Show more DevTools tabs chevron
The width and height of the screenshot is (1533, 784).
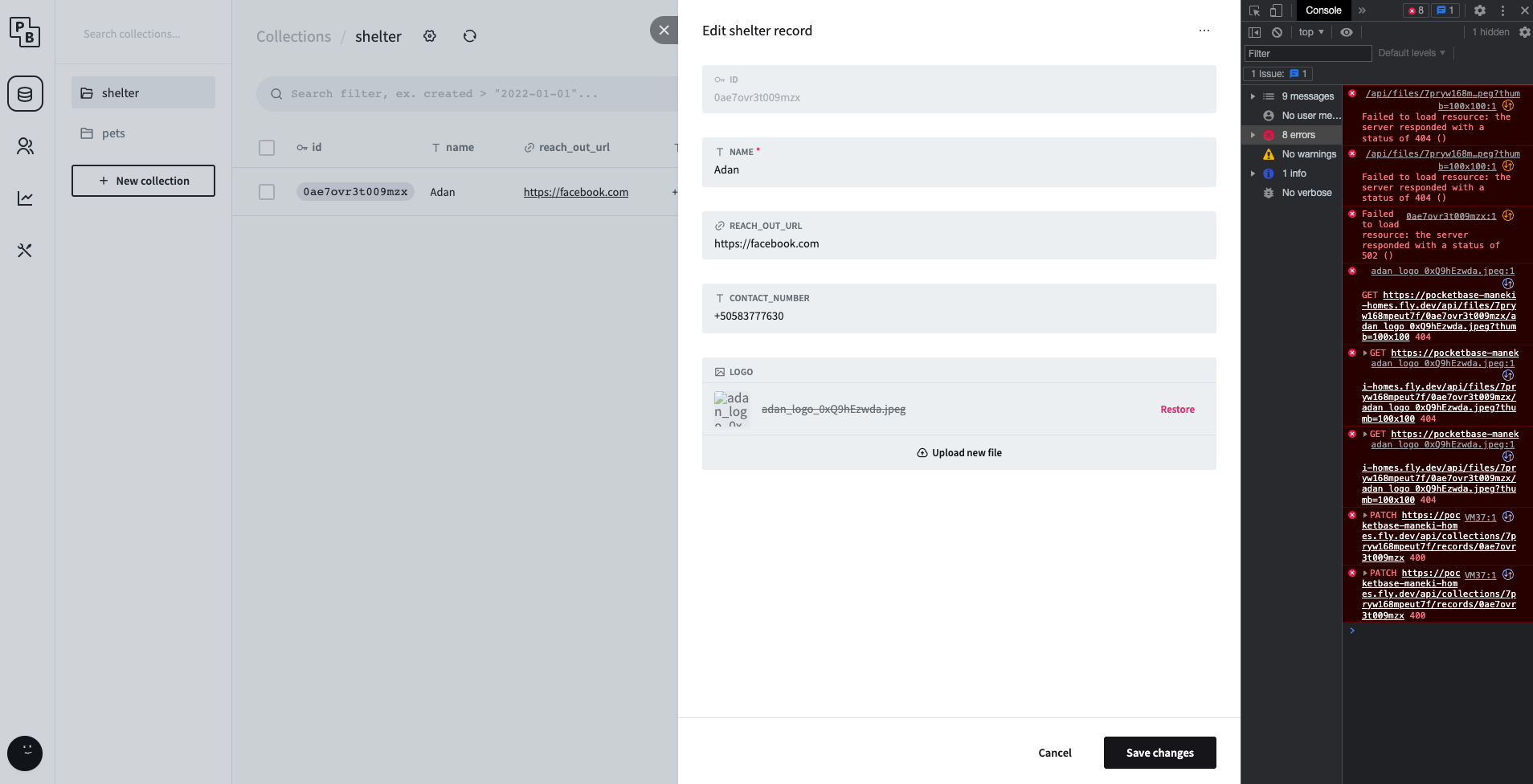(x=1362, y=10)
